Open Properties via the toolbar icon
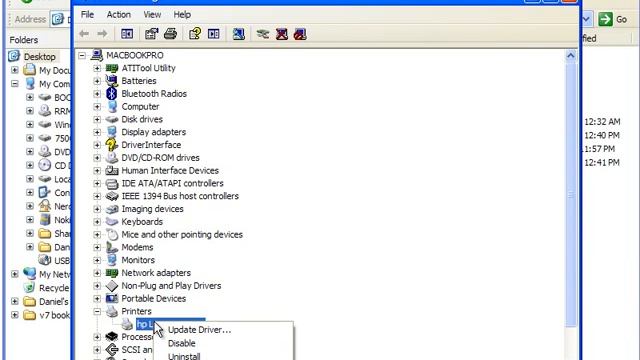640x360 pixels. (x=151, y=34)
